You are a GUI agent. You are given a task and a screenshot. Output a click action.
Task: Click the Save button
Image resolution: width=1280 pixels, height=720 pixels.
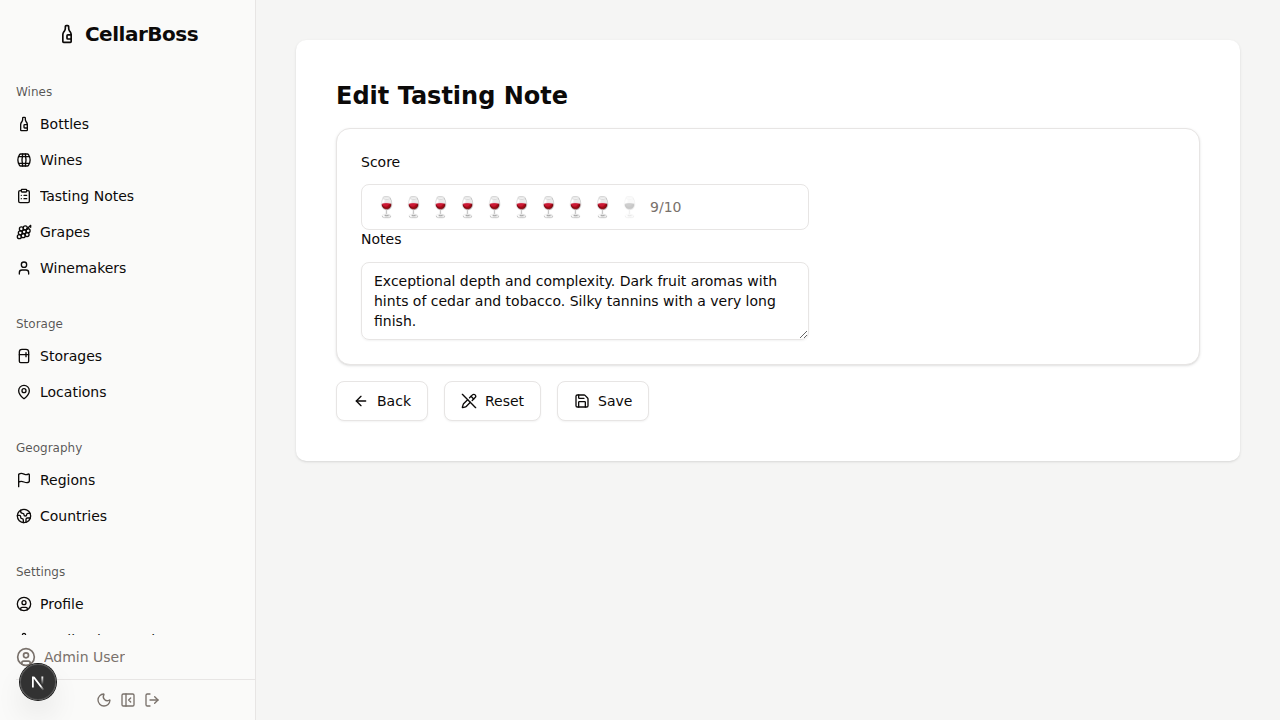point(602,401)
